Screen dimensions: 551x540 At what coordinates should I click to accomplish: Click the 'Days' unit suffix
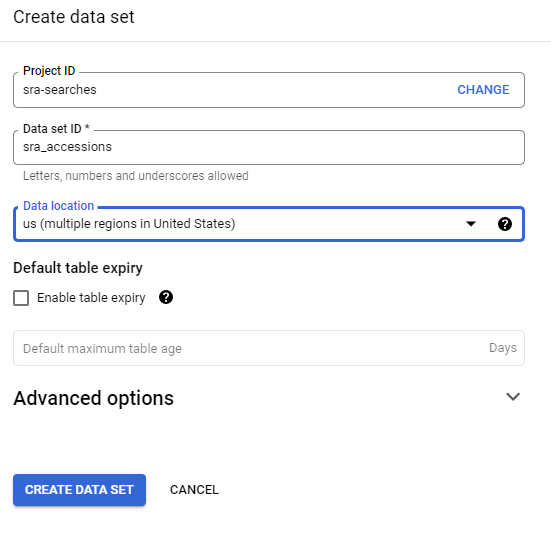[503, 348]
